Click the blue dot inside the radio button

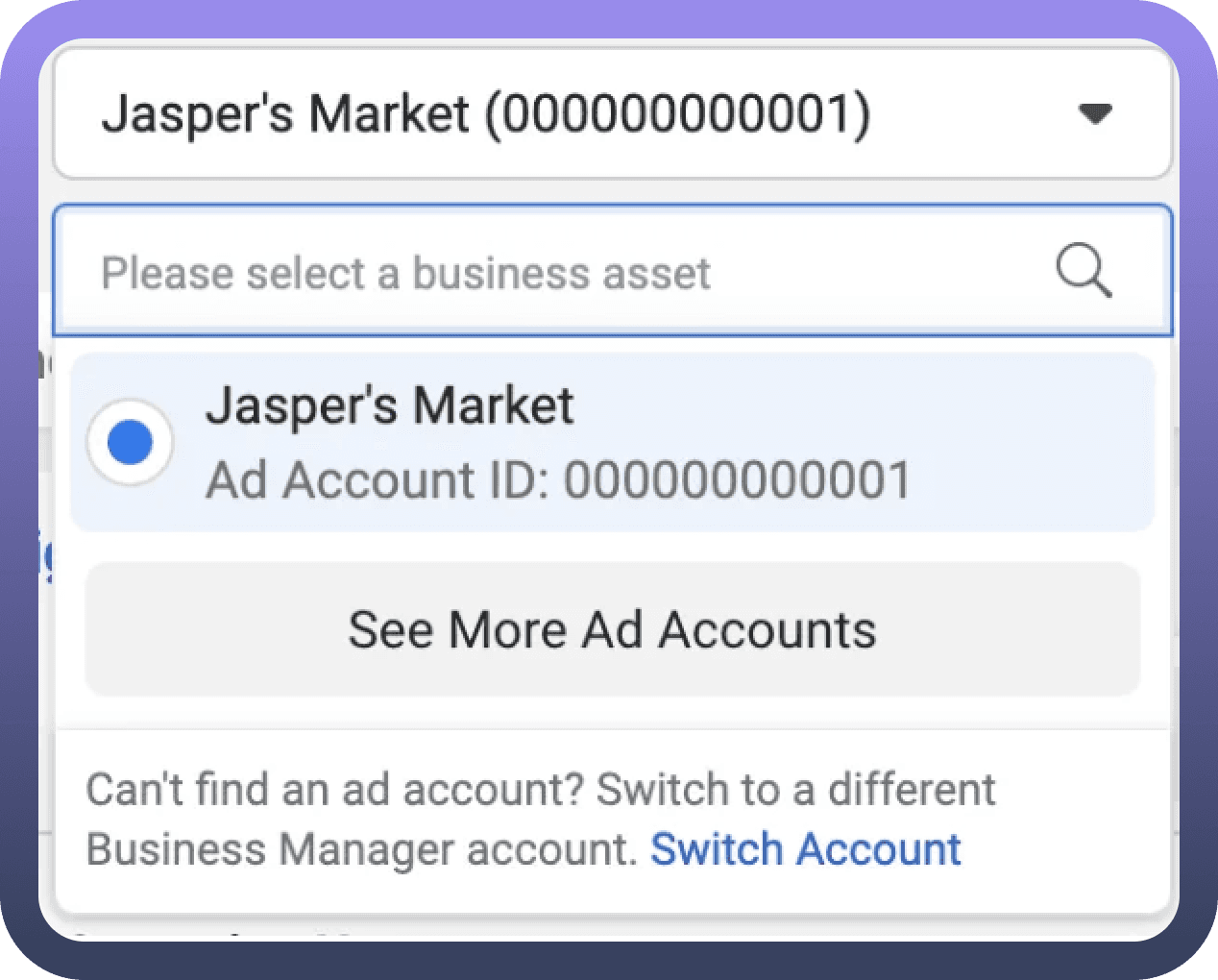[x=130, y=443]
